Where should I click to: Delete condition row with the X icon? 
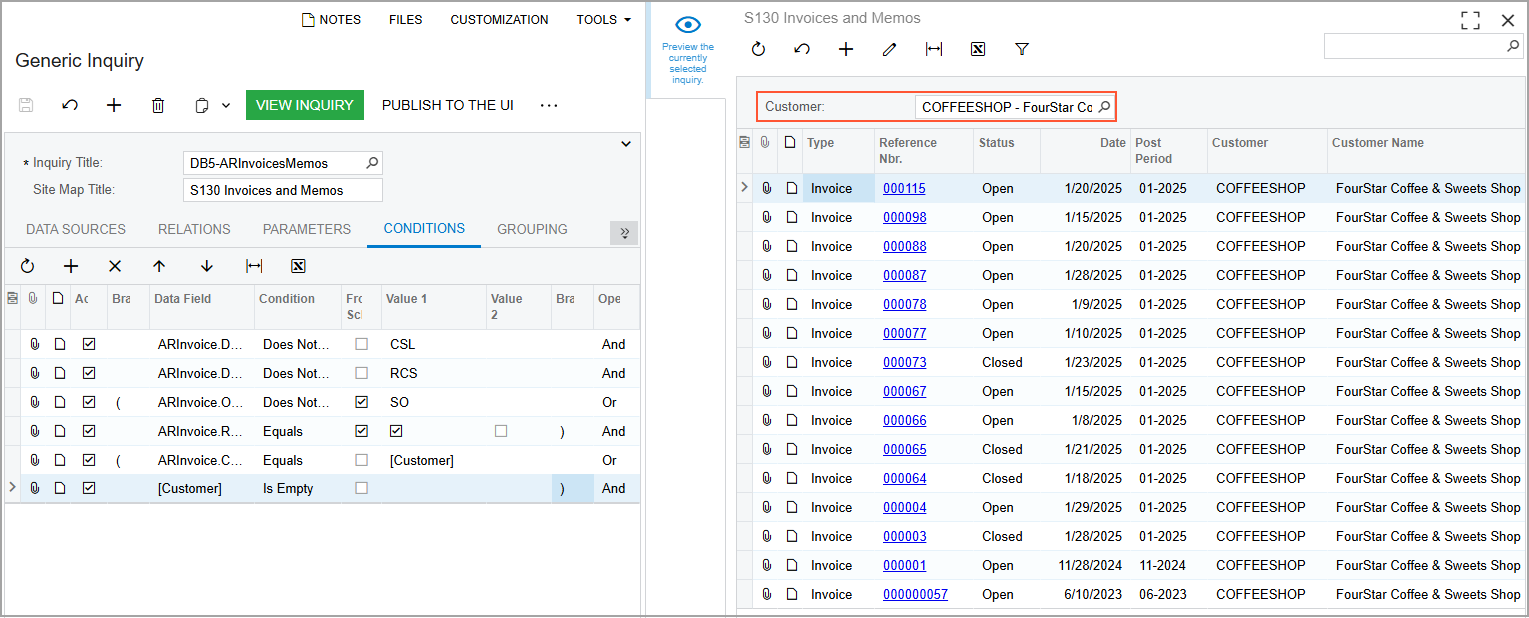click(x=115, y=266)
